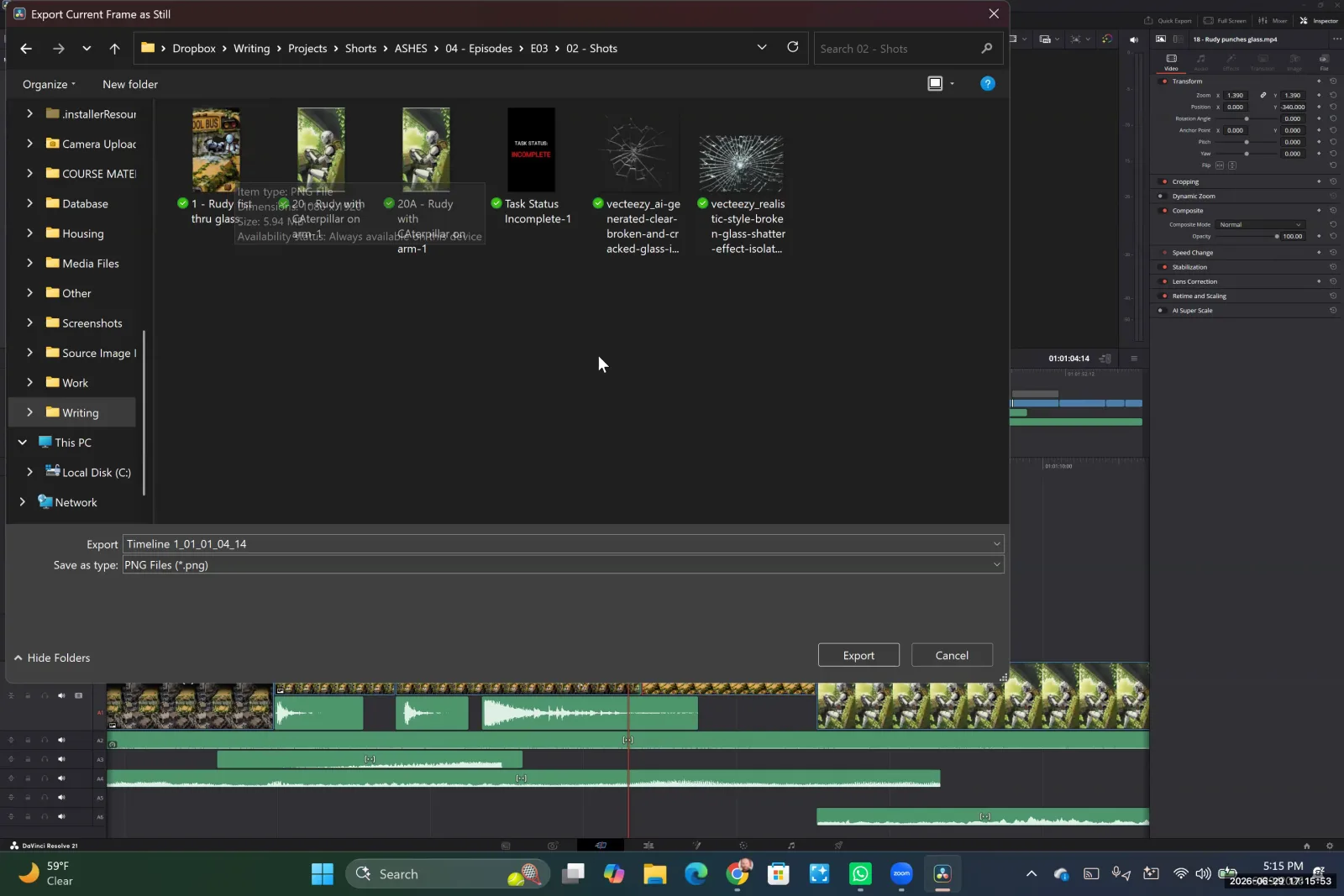Click the ASHES breadcrumb segment

click(x=411, y=49)
